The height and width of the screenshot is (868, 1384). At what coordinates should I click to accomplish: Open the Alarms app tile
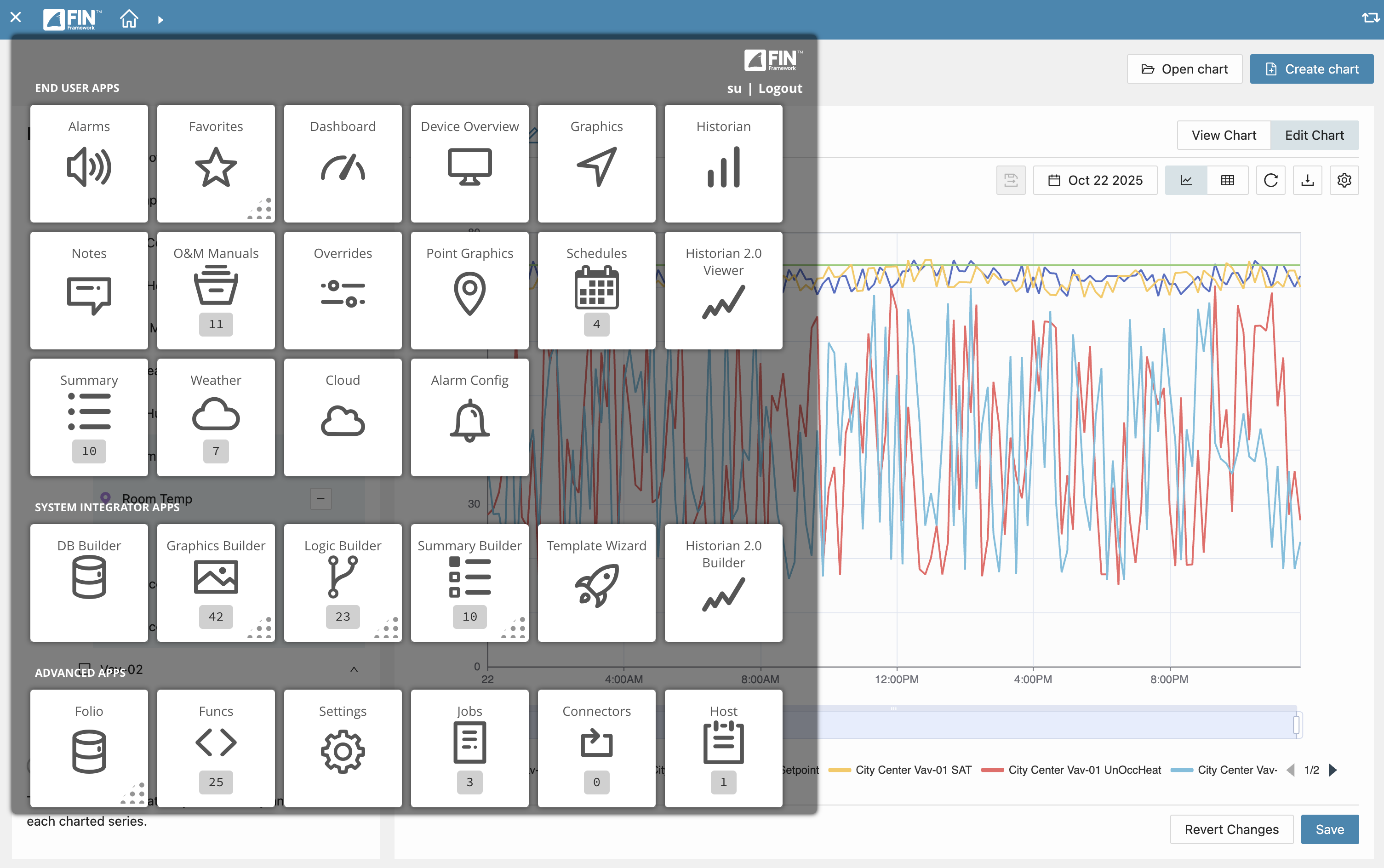pos(89,164)
